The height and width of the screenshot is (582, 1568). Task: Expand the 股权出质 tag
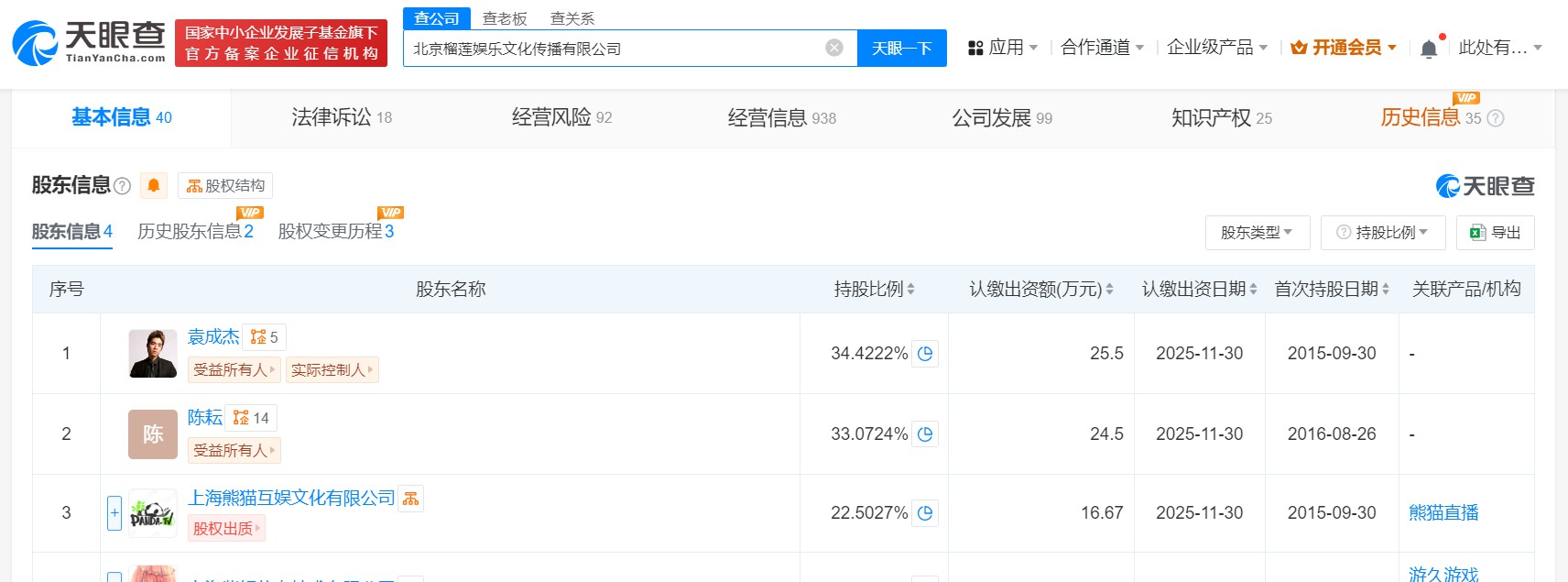point(227,529)
